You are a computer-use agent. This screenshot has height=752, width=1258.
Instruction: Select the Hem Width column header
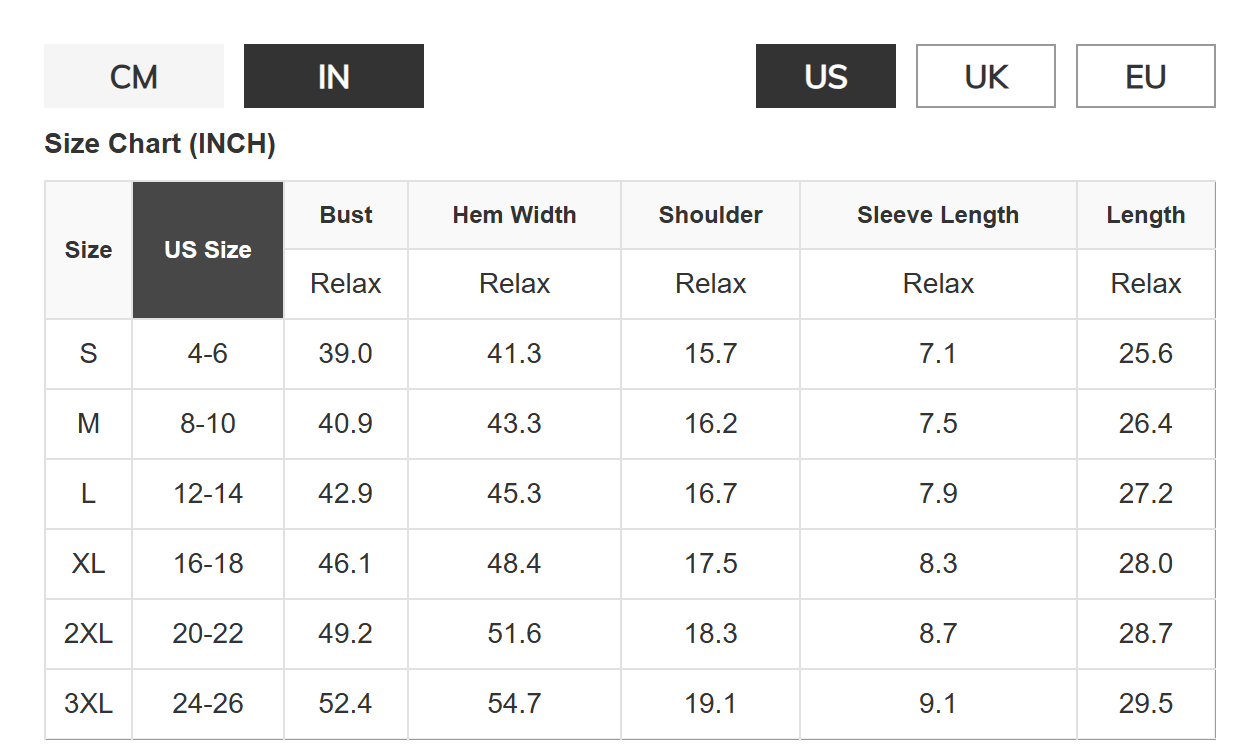[x=514, y=215]
